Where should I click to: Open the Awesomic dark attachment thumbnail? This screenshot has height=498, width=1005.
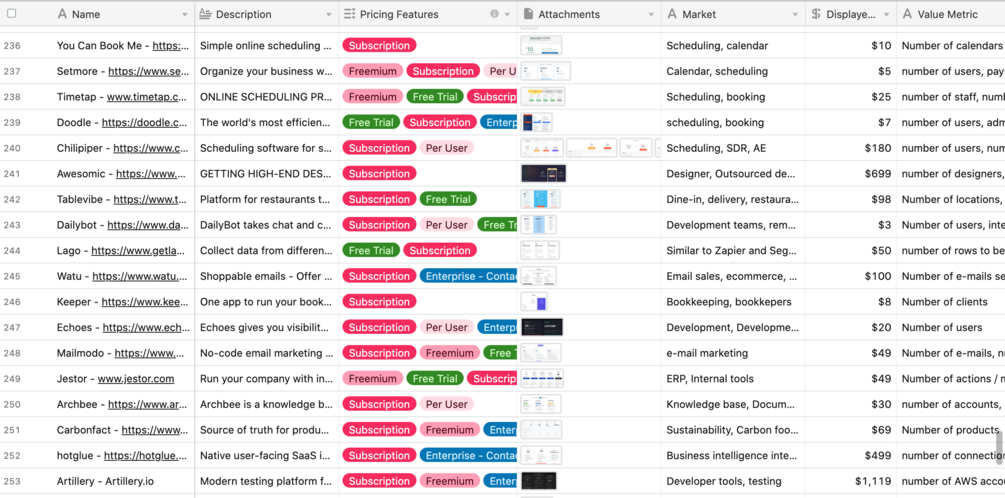(544, 174)
